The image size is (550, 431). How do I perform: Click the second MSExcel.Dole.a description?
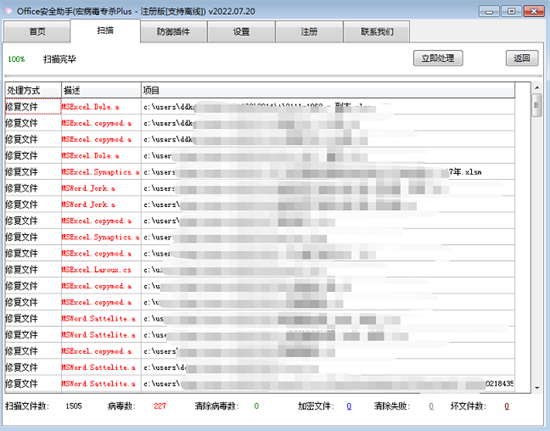pos(90,156)
